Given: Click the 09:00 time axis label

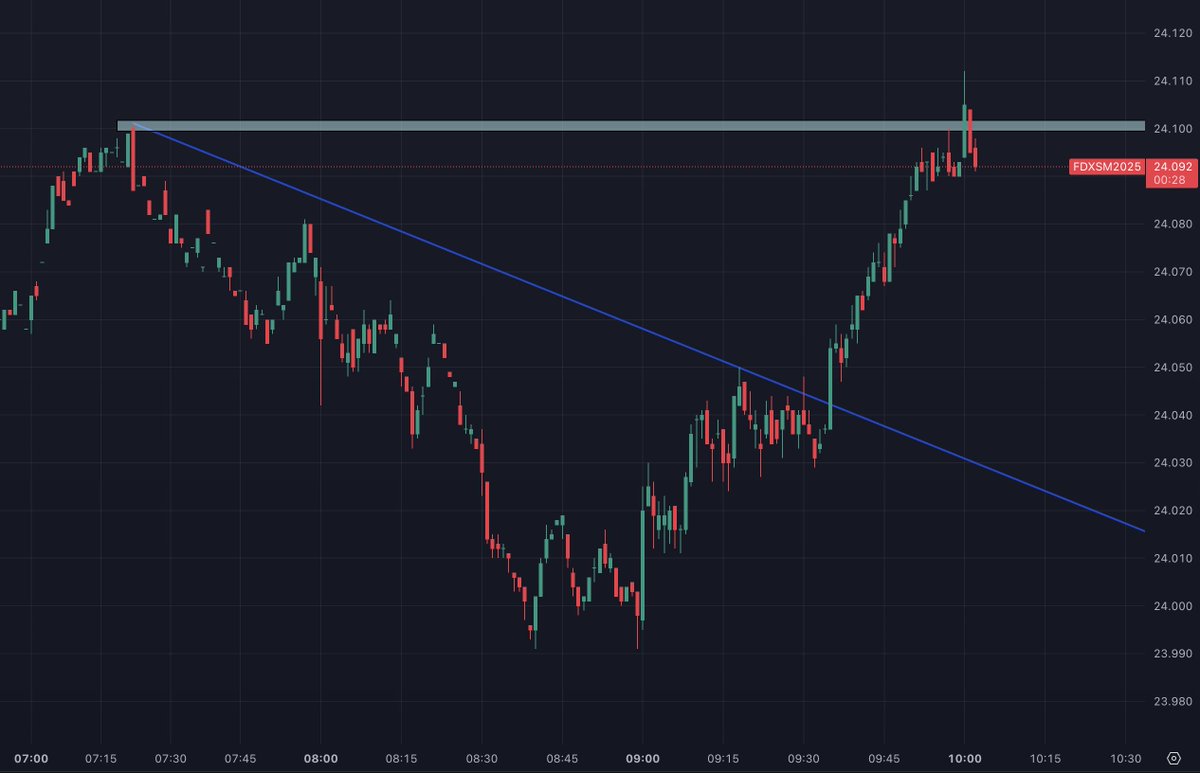Looking at the screenshot, I should pyautogui.click(x=642, y=758).
